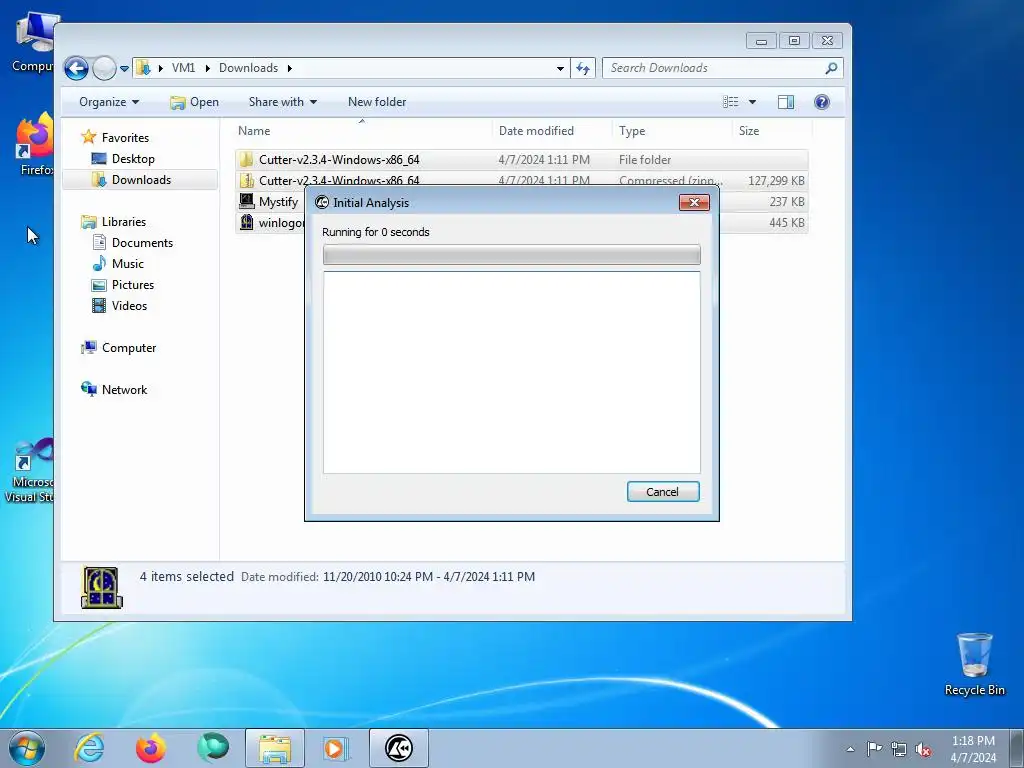Create a New folder
1024x768 pixels.
point(377,102)
